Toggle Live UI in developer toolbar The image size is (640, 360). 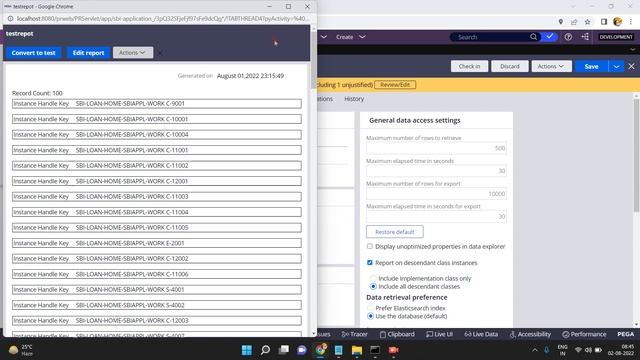coord(439,334)
